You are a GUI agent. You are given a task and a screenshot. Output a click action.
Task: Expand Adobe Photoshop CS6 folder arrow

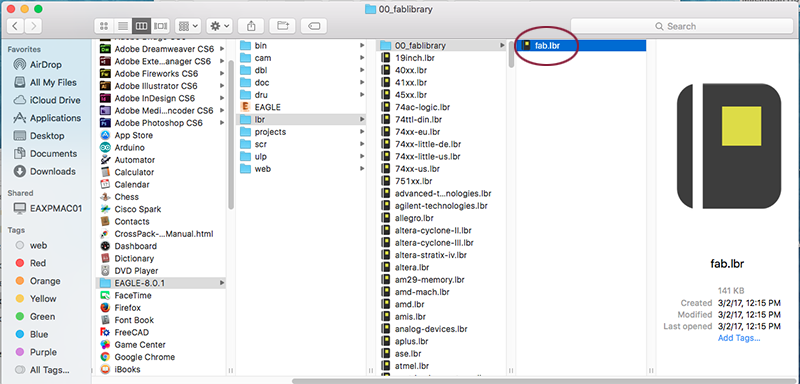click(x=222, y=123)
